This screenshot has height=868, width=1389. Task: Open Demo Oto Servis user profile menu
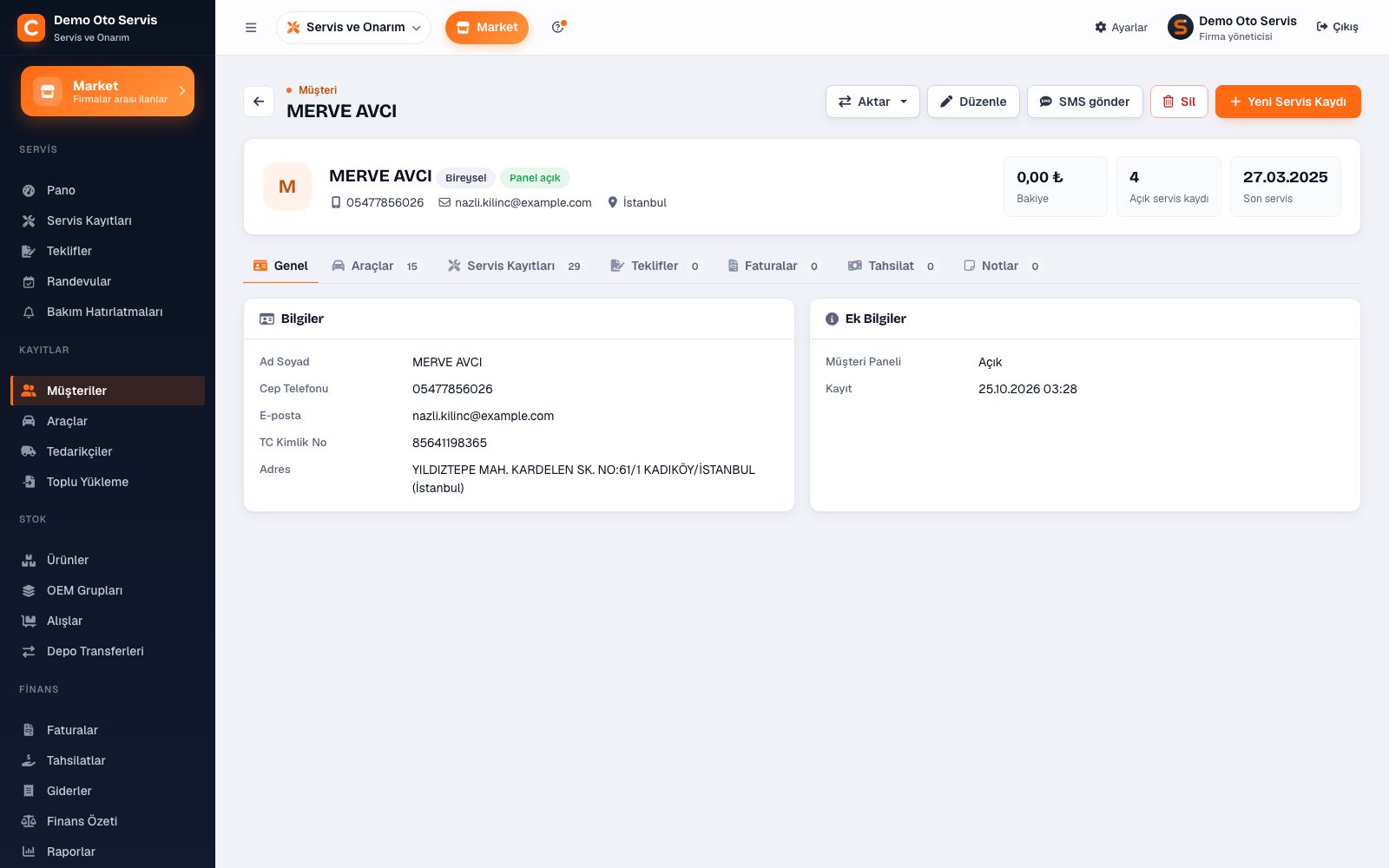click(x=1232, y=28)
